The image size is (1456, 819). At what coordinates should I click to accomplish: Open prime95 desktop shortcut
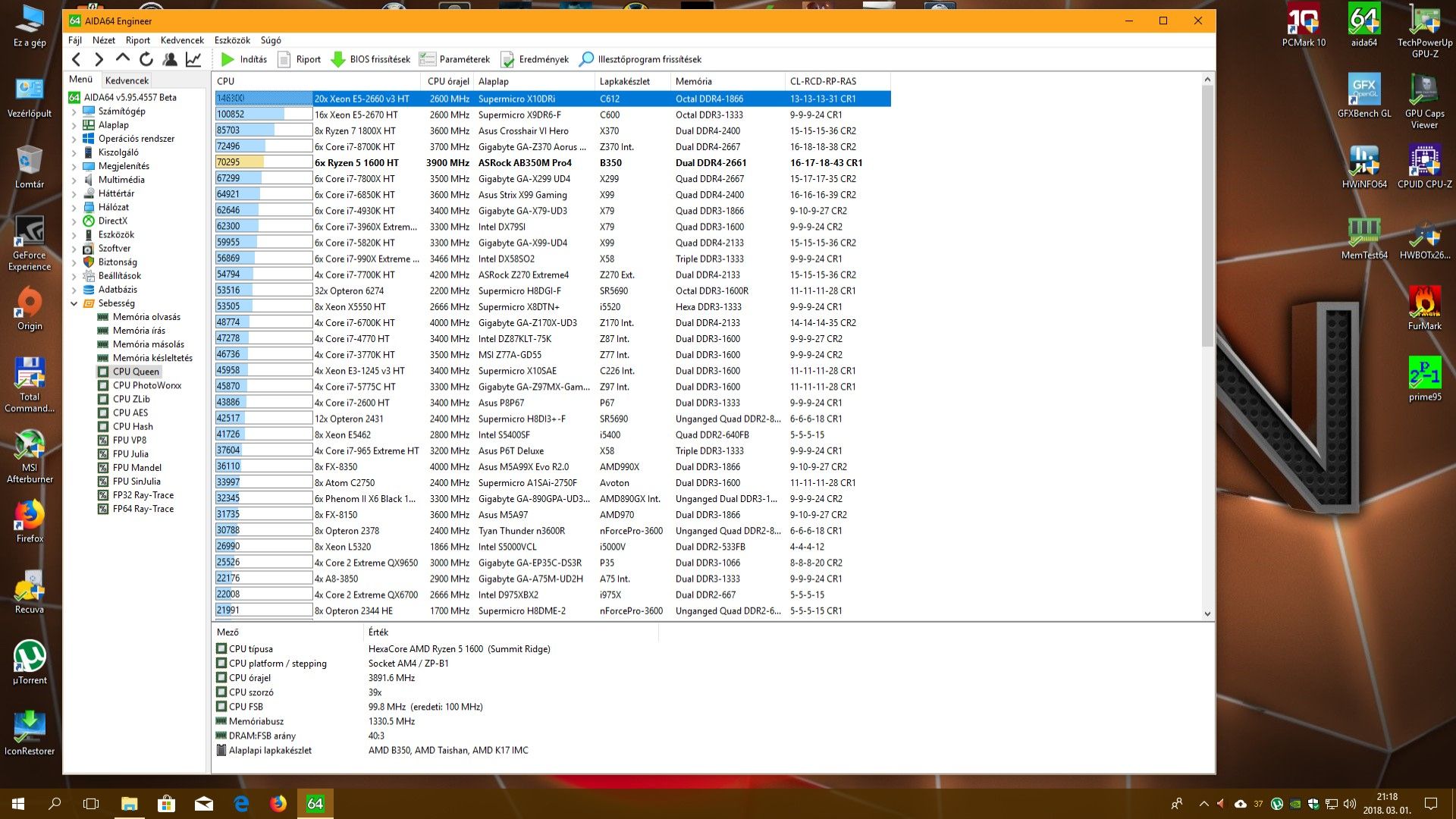click(x=1425, y=379)
